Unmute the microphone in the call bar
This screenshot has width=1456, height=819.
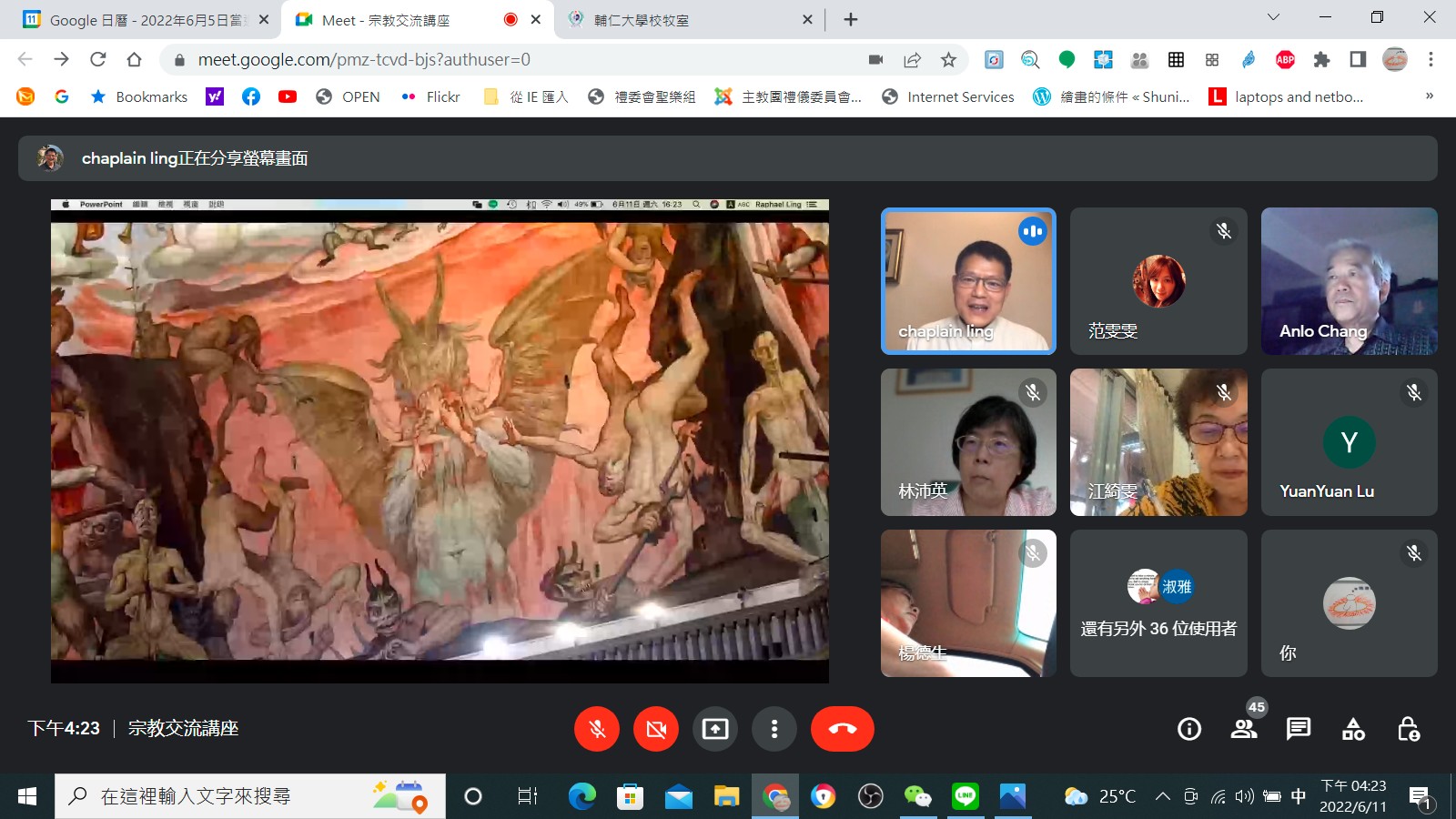click(x=597, y=729)
